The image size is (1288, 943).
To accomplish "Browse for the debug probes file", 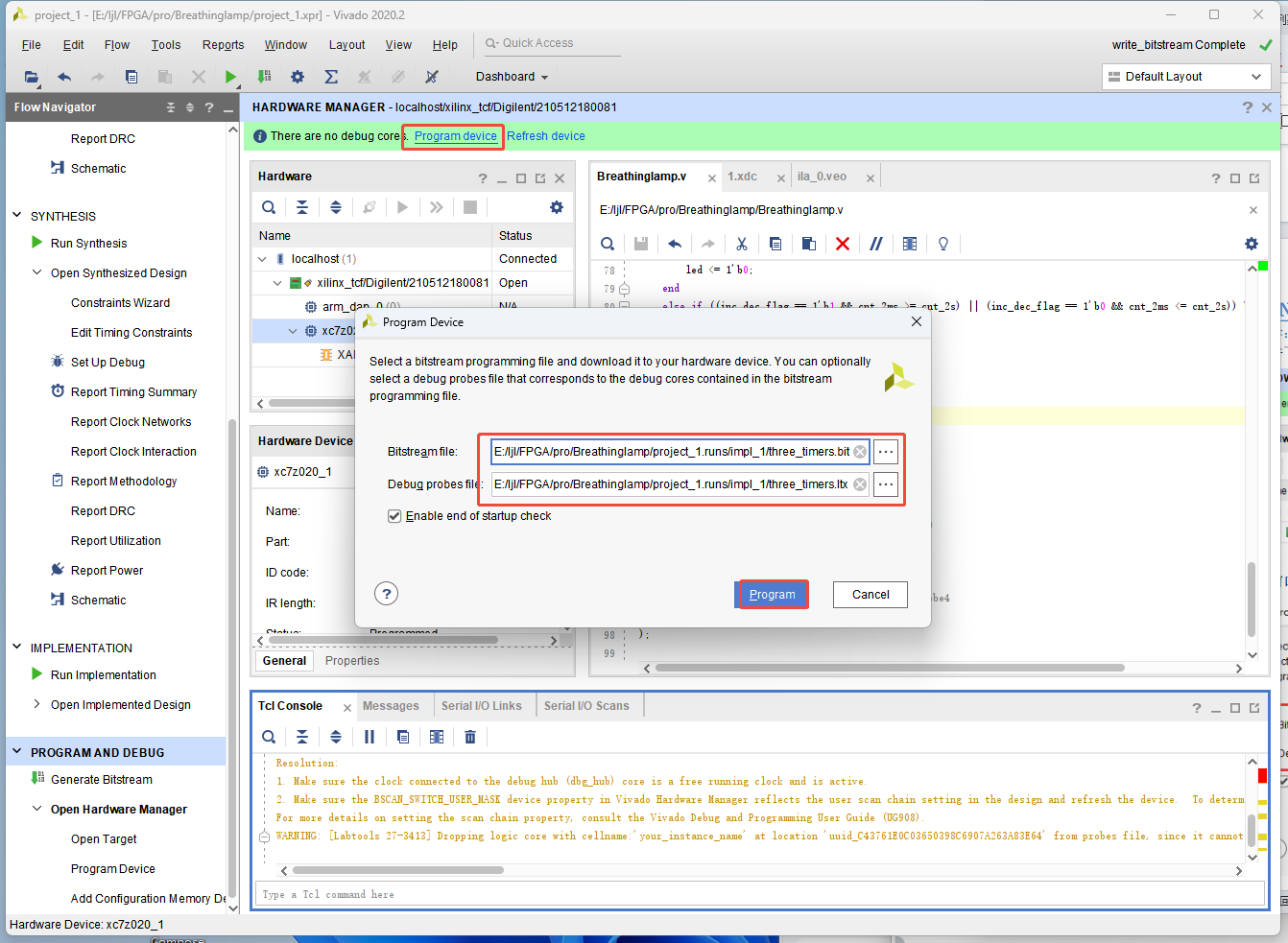I will (886, 484).
